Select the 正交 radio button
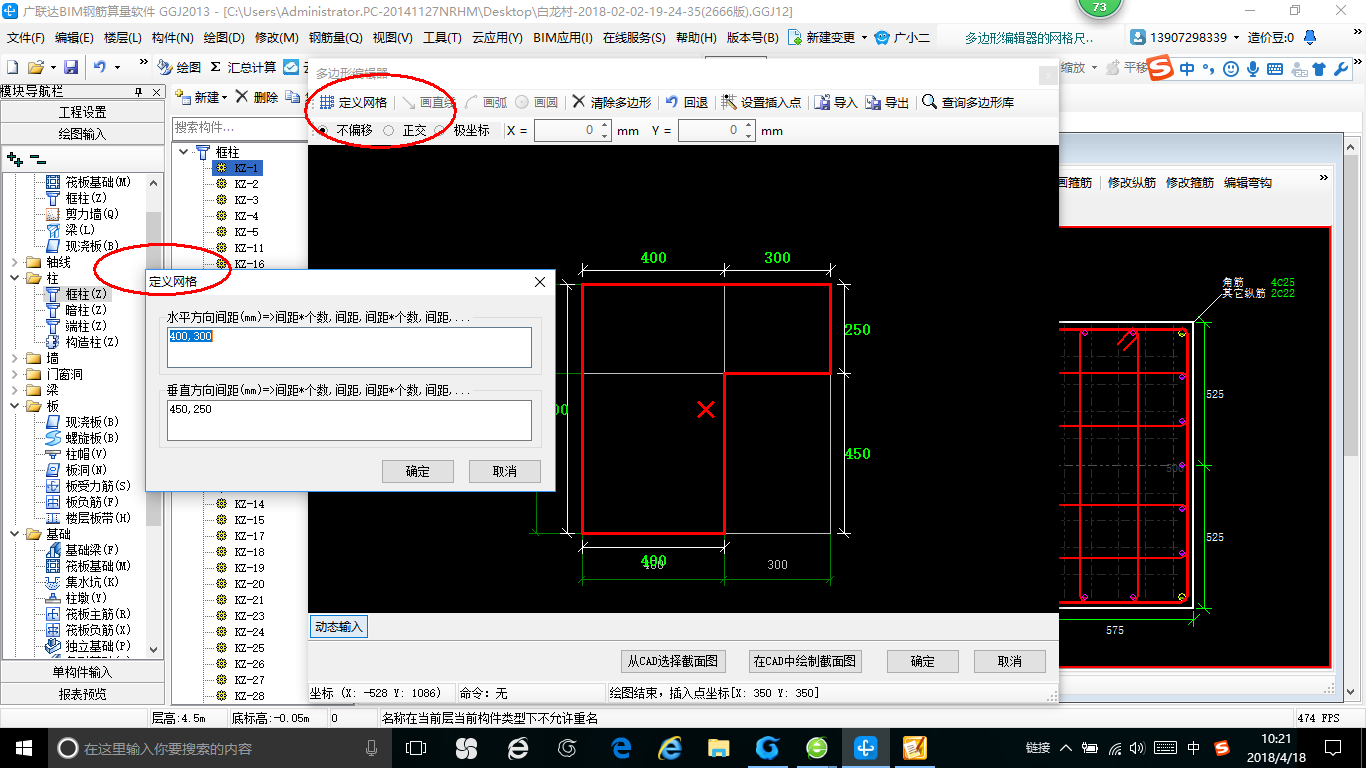Viewport: 1366px width, 768px height. coord(389,130)
